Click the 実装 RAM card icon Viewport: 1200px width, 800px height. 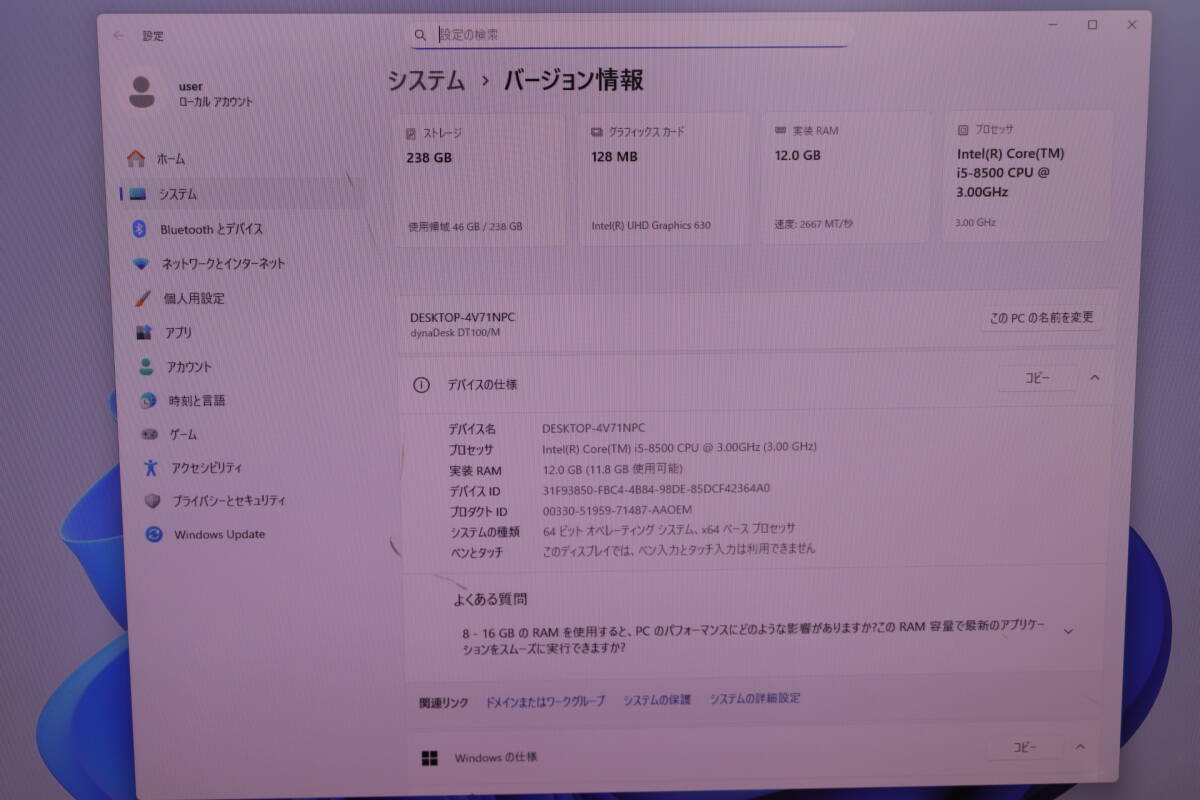pos(780,130)
